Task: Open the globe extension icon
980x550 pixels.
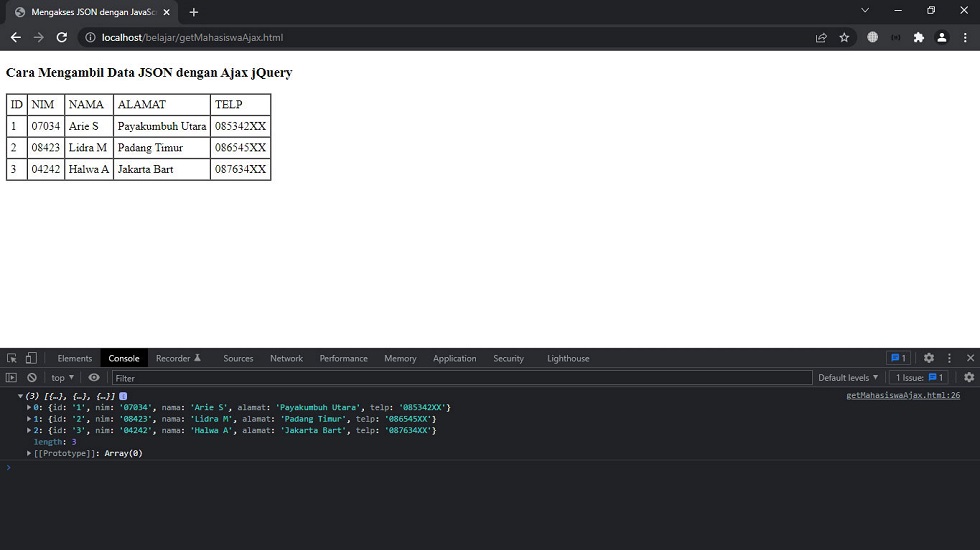Action: (x=872, y=38)
